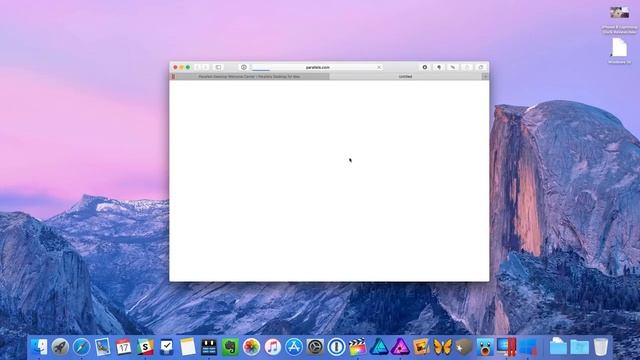
Task: Open iTunes music note icon
Action: tap(273, 347)
